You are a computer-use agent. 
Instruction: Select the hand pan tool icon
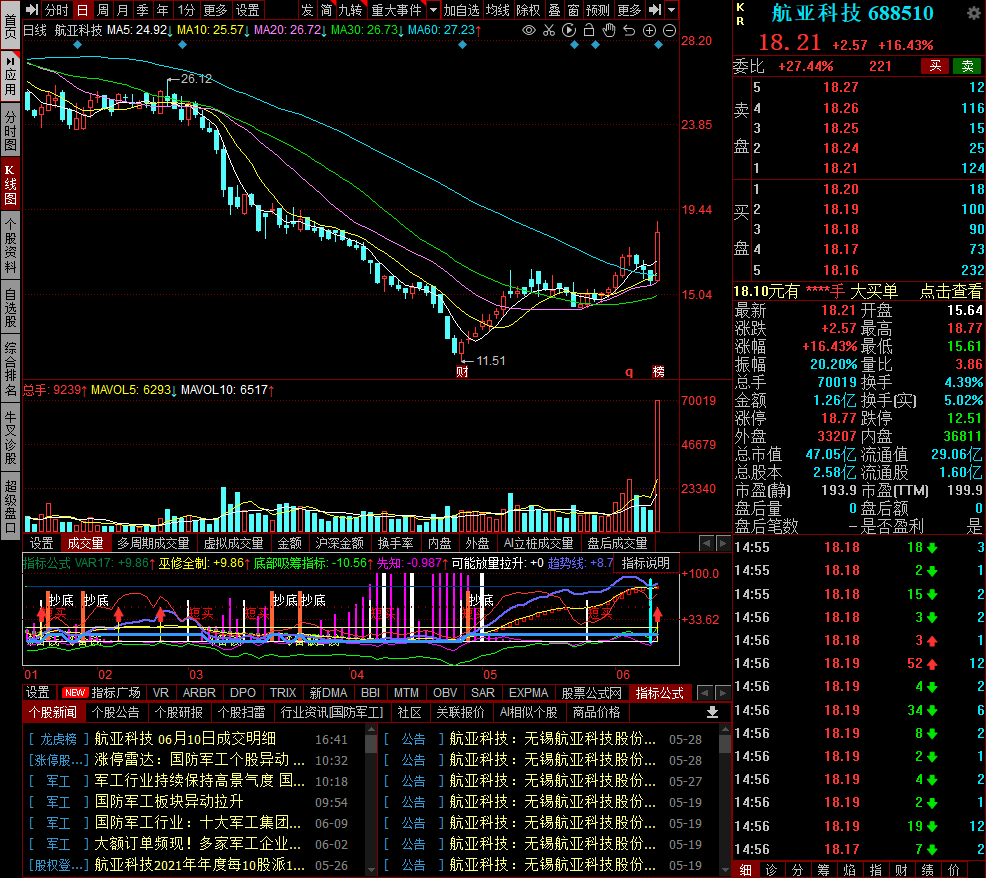coord(609,30)
